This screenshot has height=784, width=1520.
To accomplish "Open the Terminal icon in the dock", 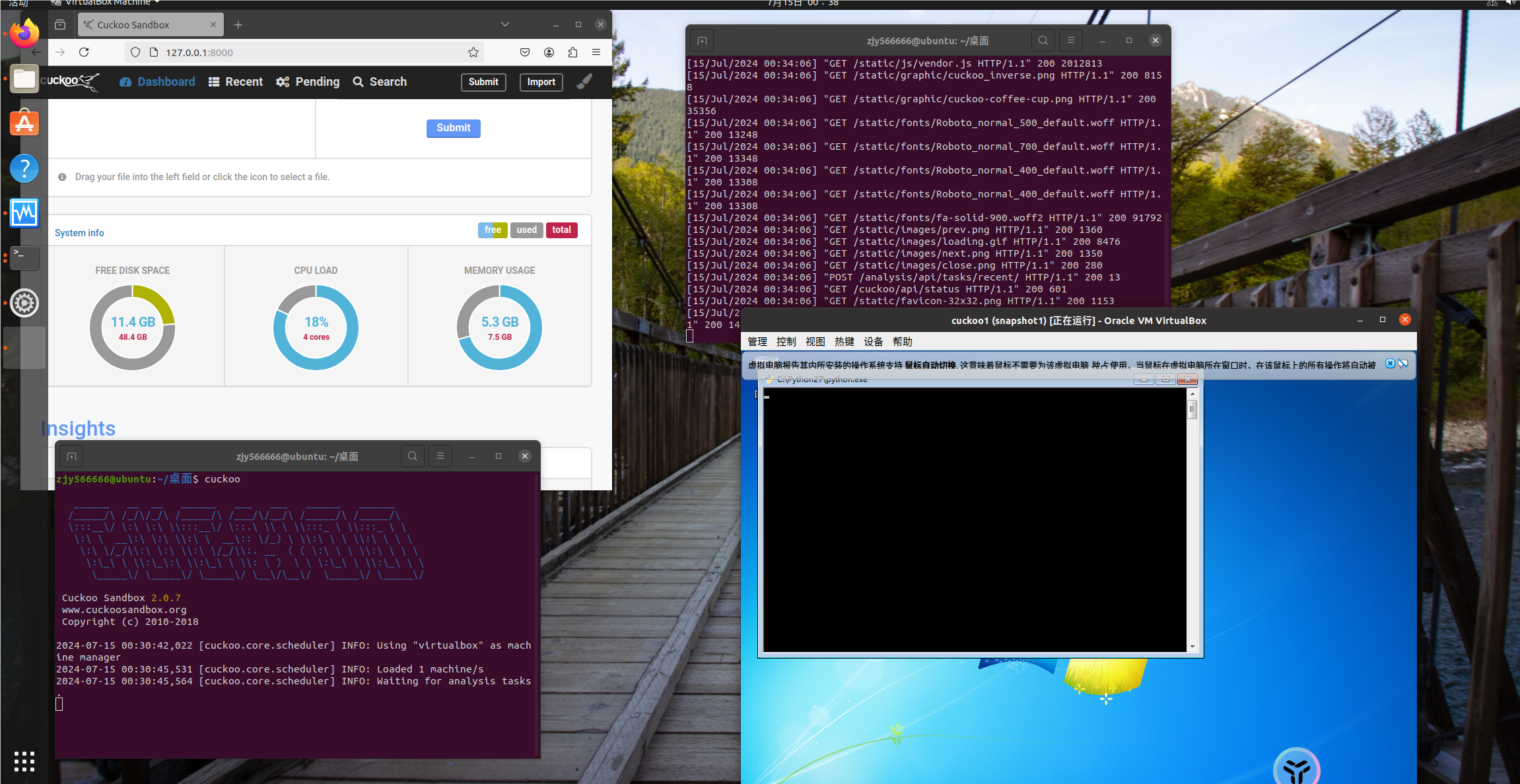I will 24,257.
